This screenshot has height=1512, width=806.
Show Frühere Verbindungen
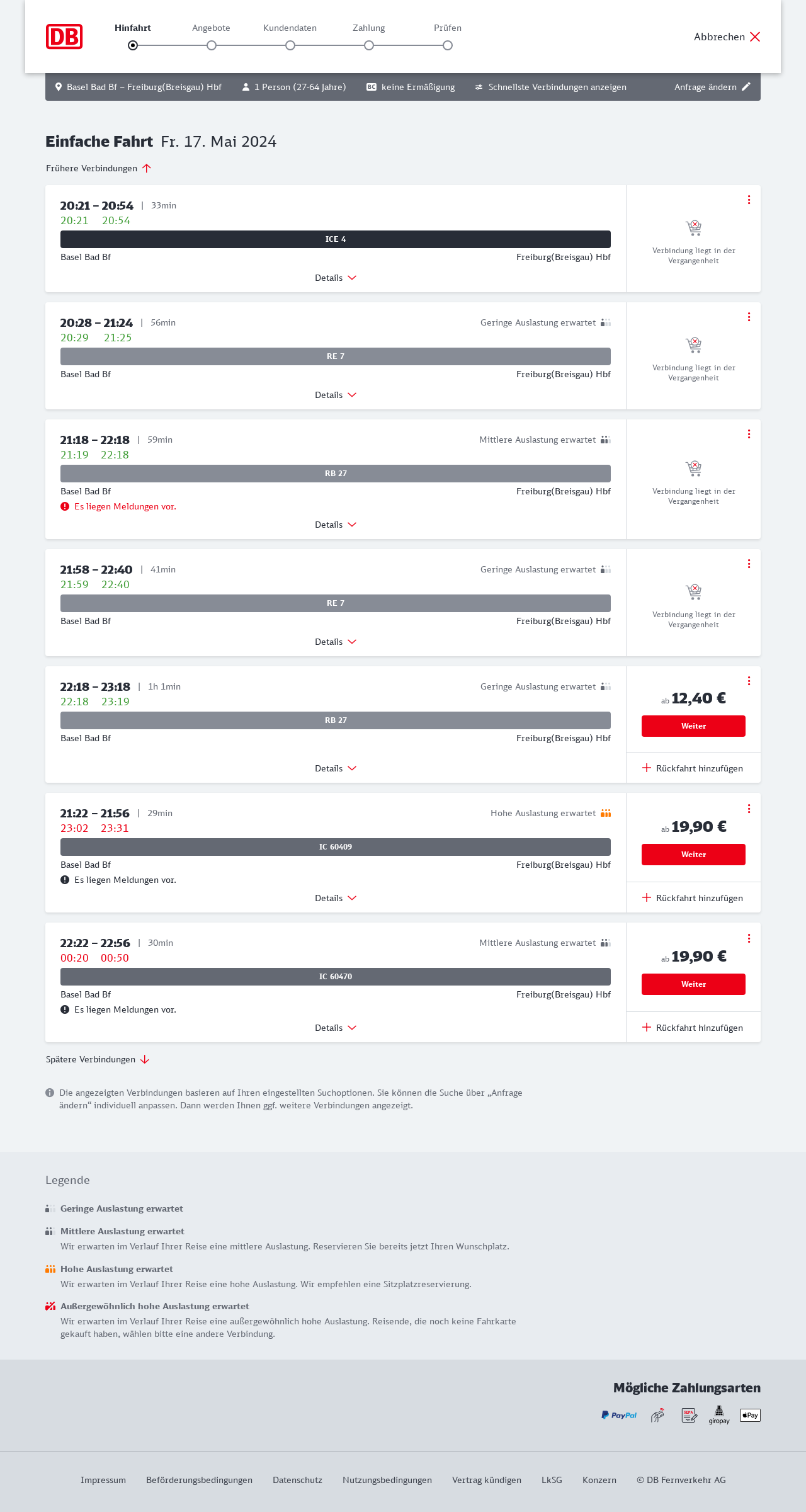click(99, 168)
